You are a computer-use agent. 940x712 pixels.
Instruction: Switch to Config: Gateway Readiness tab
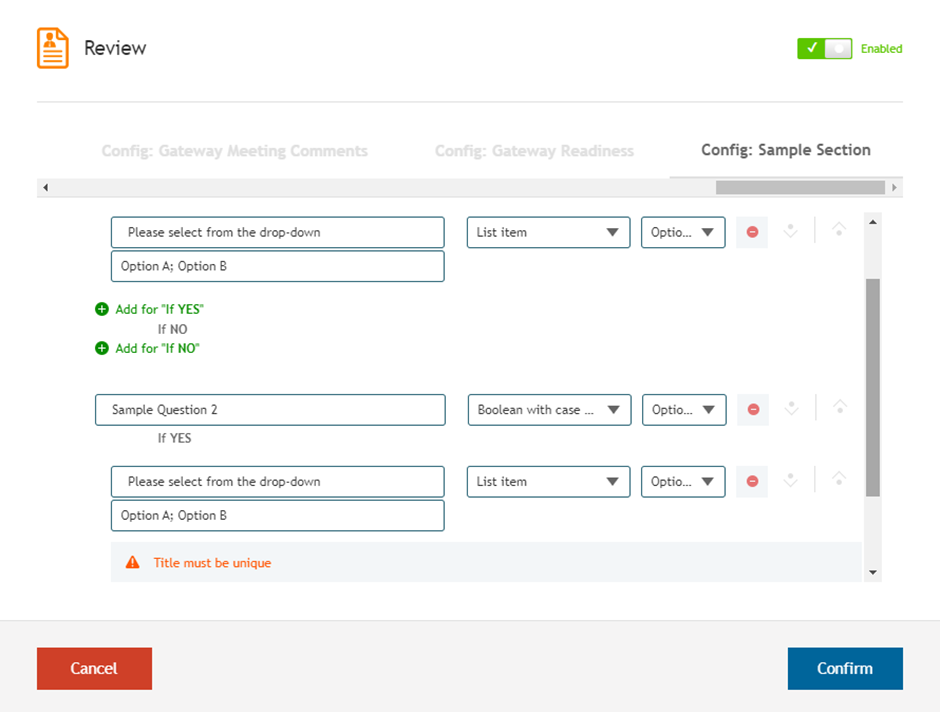(x=534, y=150)
